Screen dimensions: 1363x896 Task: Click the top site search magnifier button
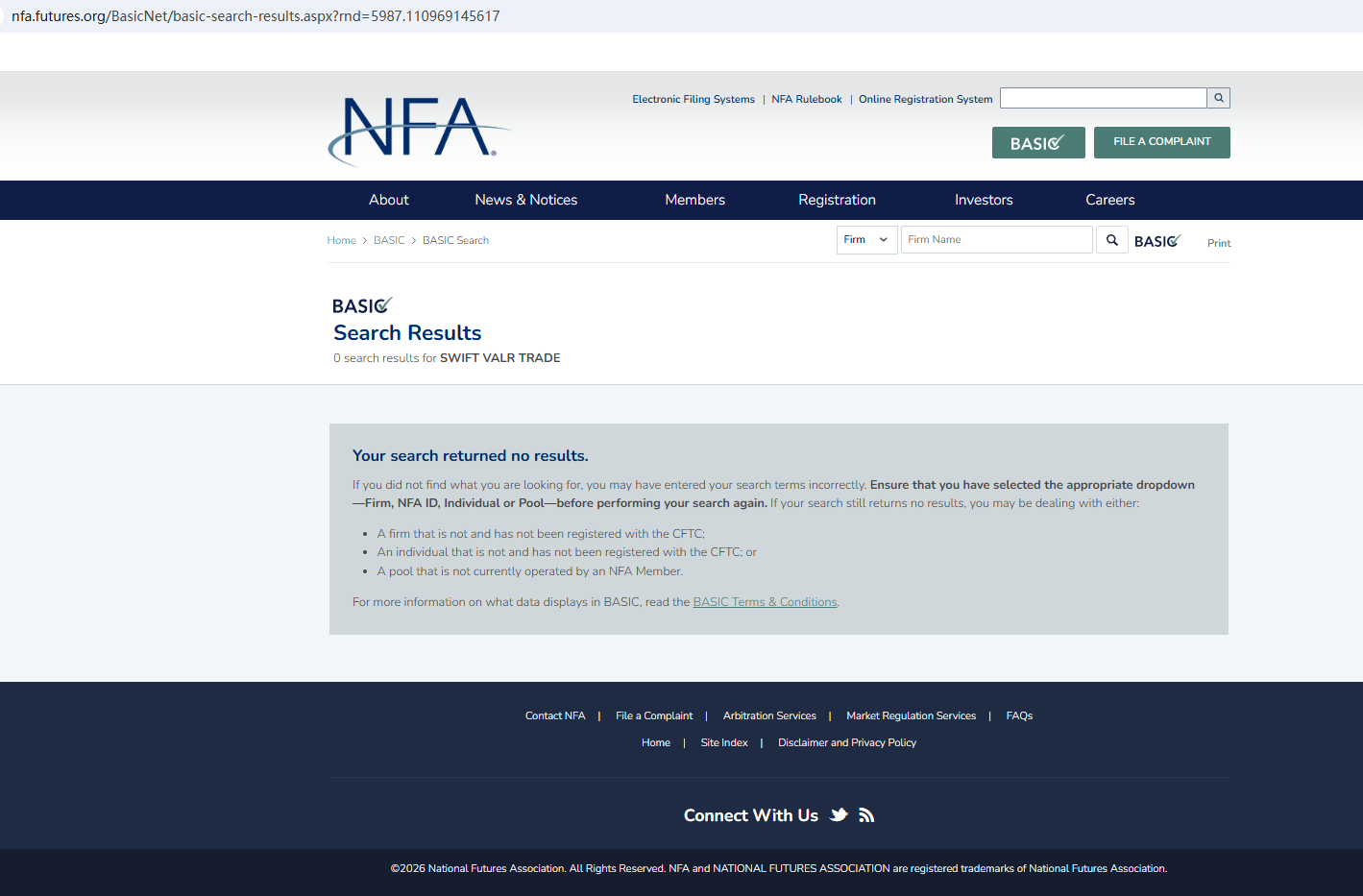[1219, 98]
